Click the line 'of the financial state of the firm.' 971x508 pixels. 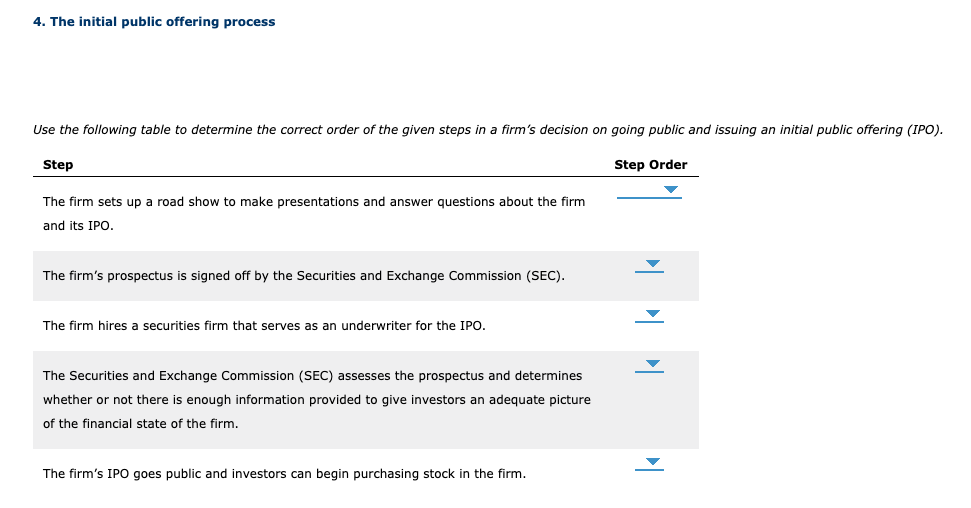140,424
